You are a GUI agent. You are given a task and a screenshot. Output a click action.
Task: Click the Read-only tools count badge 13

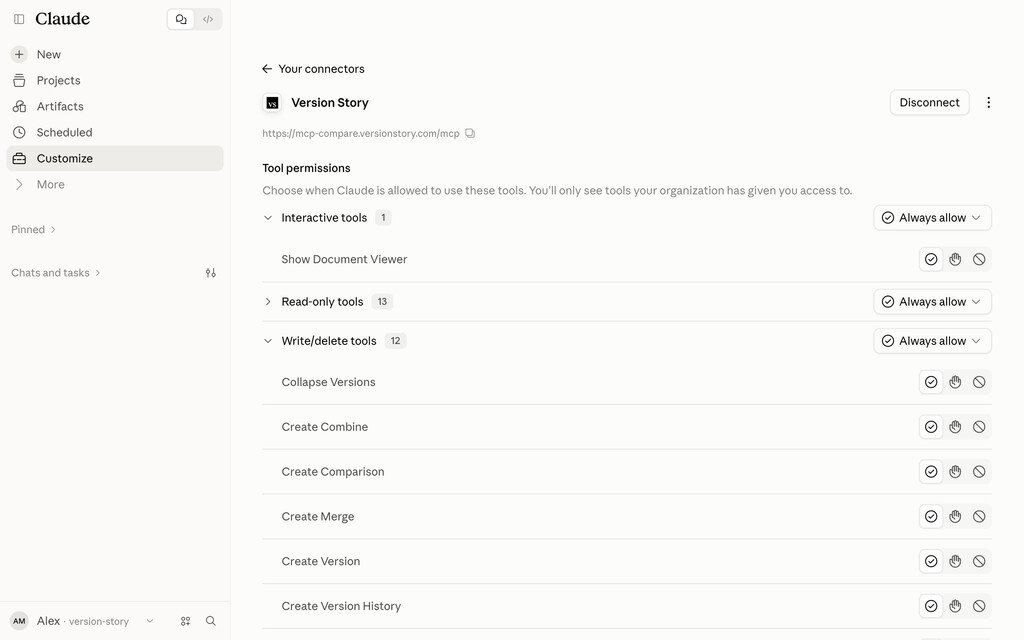382,302
